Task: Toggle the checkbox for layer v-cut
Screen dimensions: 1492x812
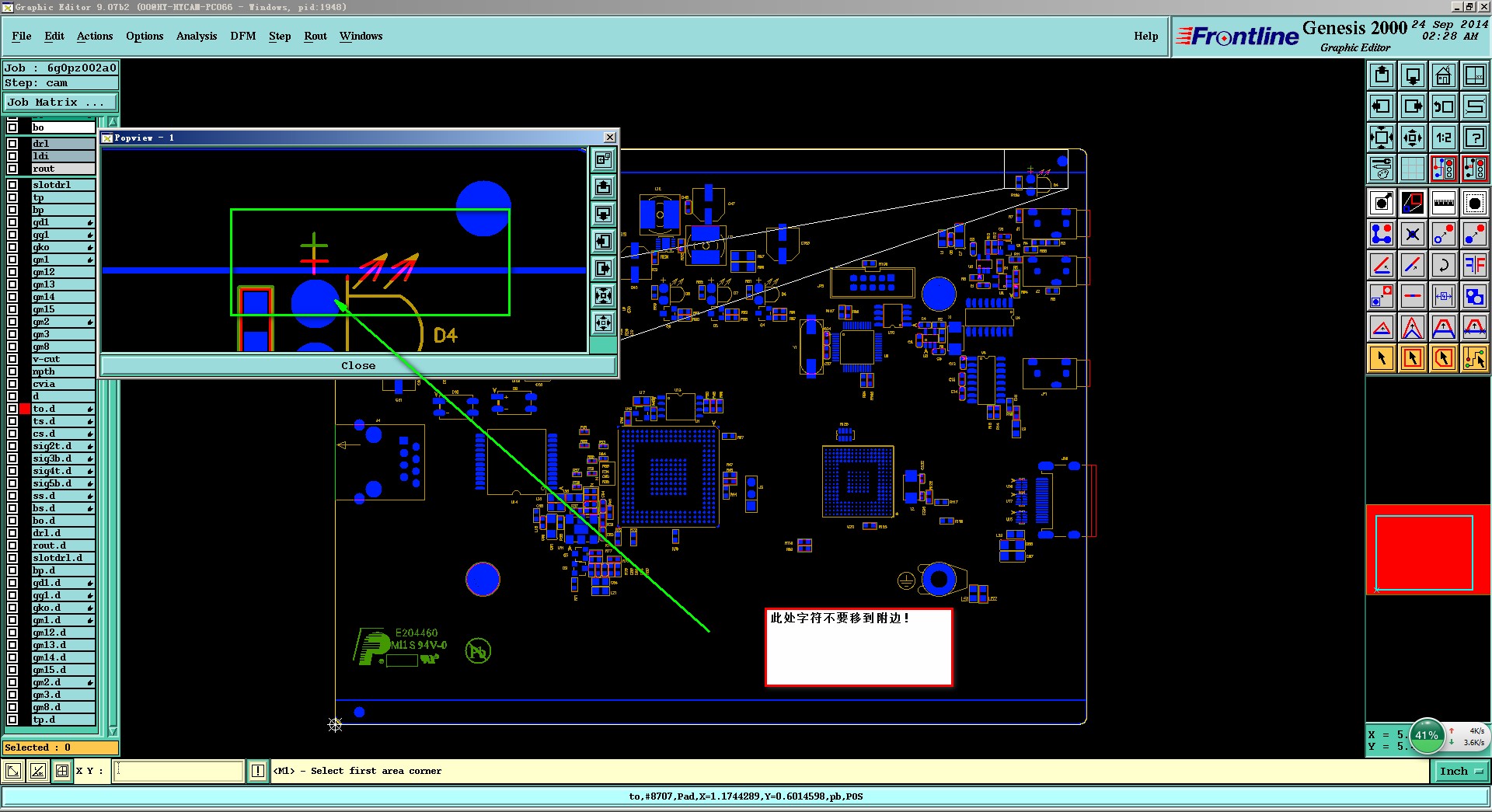Action: (12, 359)
